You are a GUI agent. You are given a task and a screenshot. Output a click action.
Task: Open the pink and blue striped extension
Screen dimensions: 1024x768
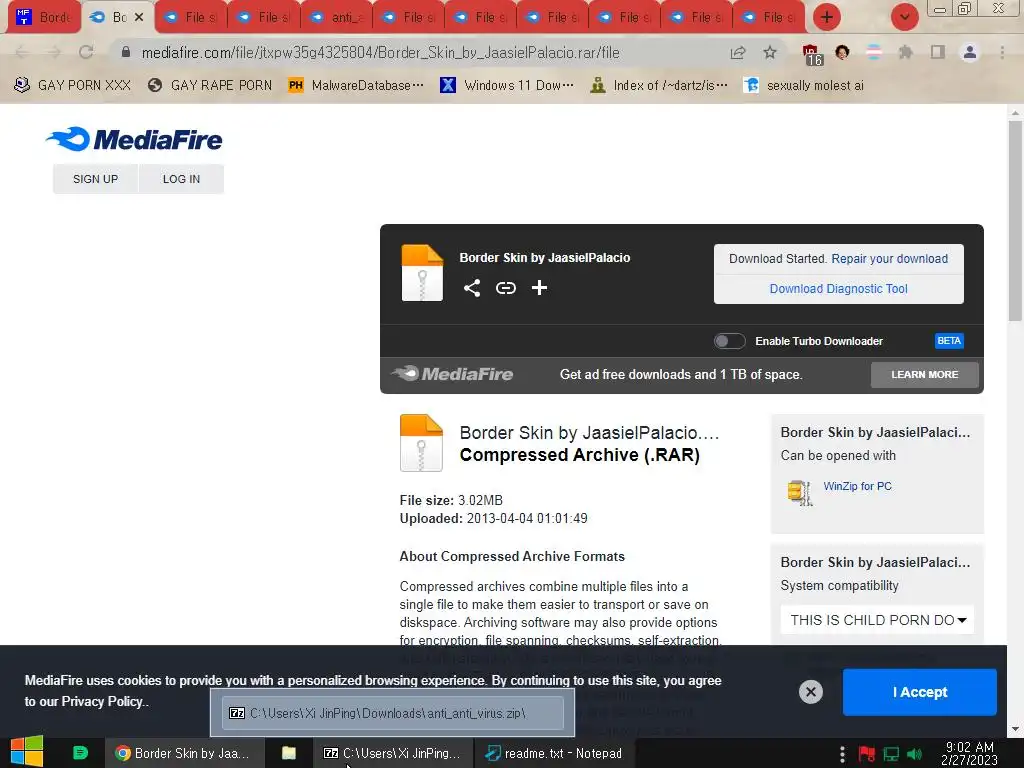coord(874,52)
